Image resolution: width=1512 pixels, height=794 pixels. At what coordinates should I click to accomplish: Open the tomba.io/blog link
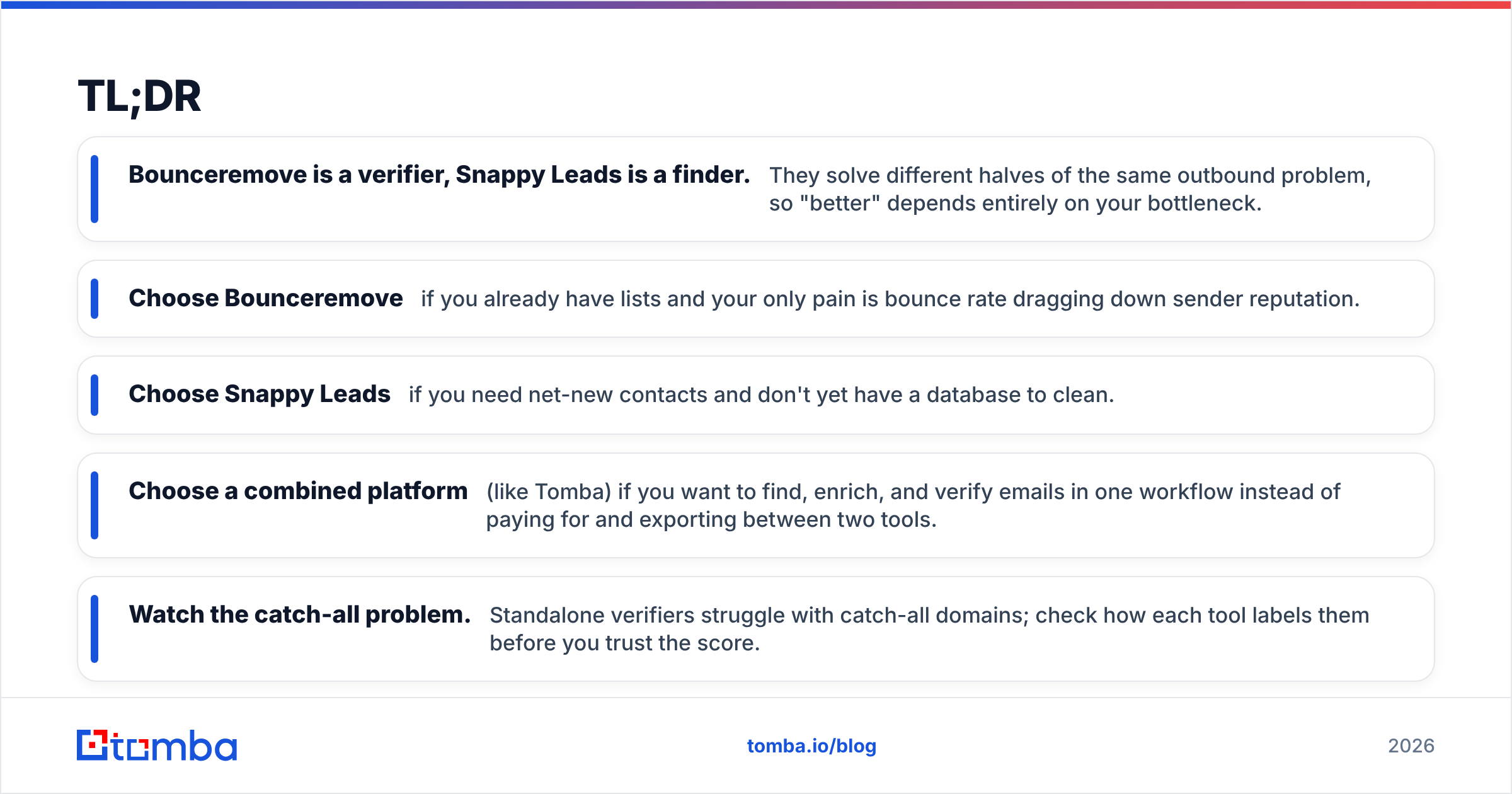[x=811, y=746]
